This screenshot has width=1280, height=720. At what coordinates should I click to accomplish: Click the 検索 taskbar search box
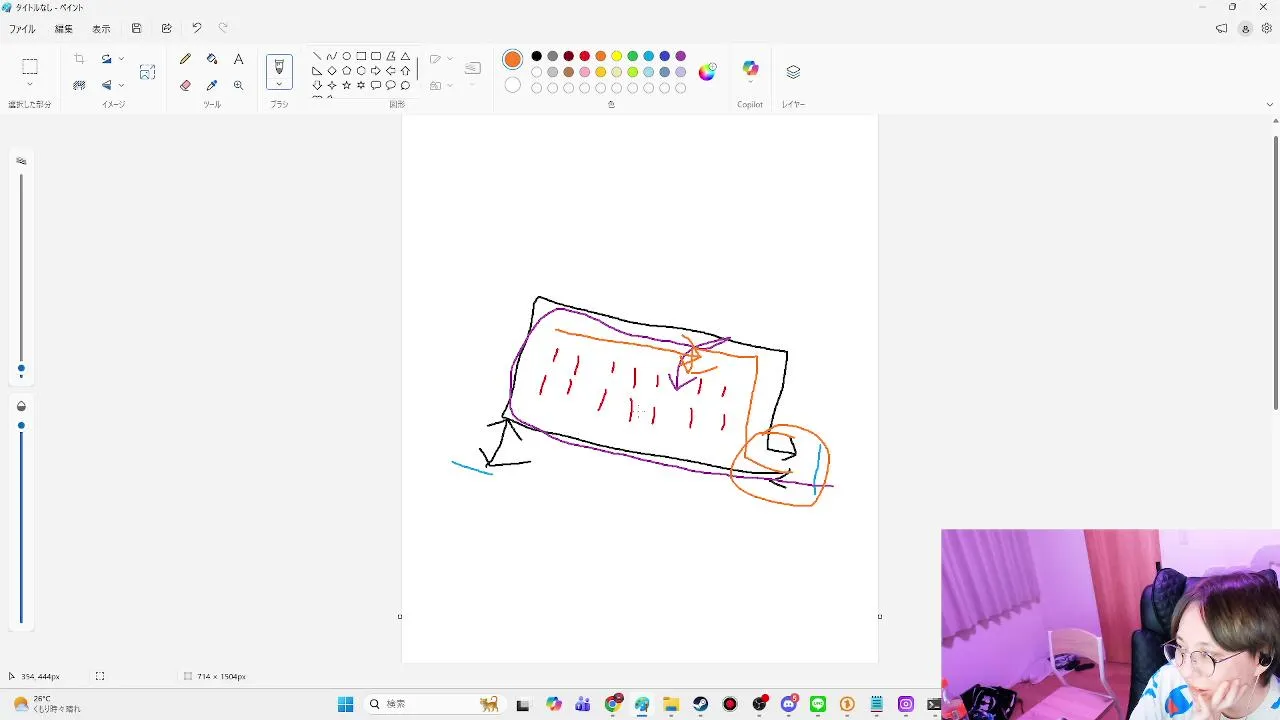pyautogui.click(x=435, y=704)
